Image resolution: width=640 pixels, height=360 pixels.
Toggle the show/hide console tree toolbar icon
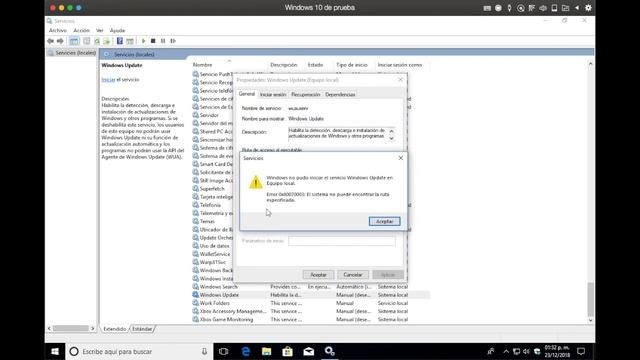tap(74, 41)
